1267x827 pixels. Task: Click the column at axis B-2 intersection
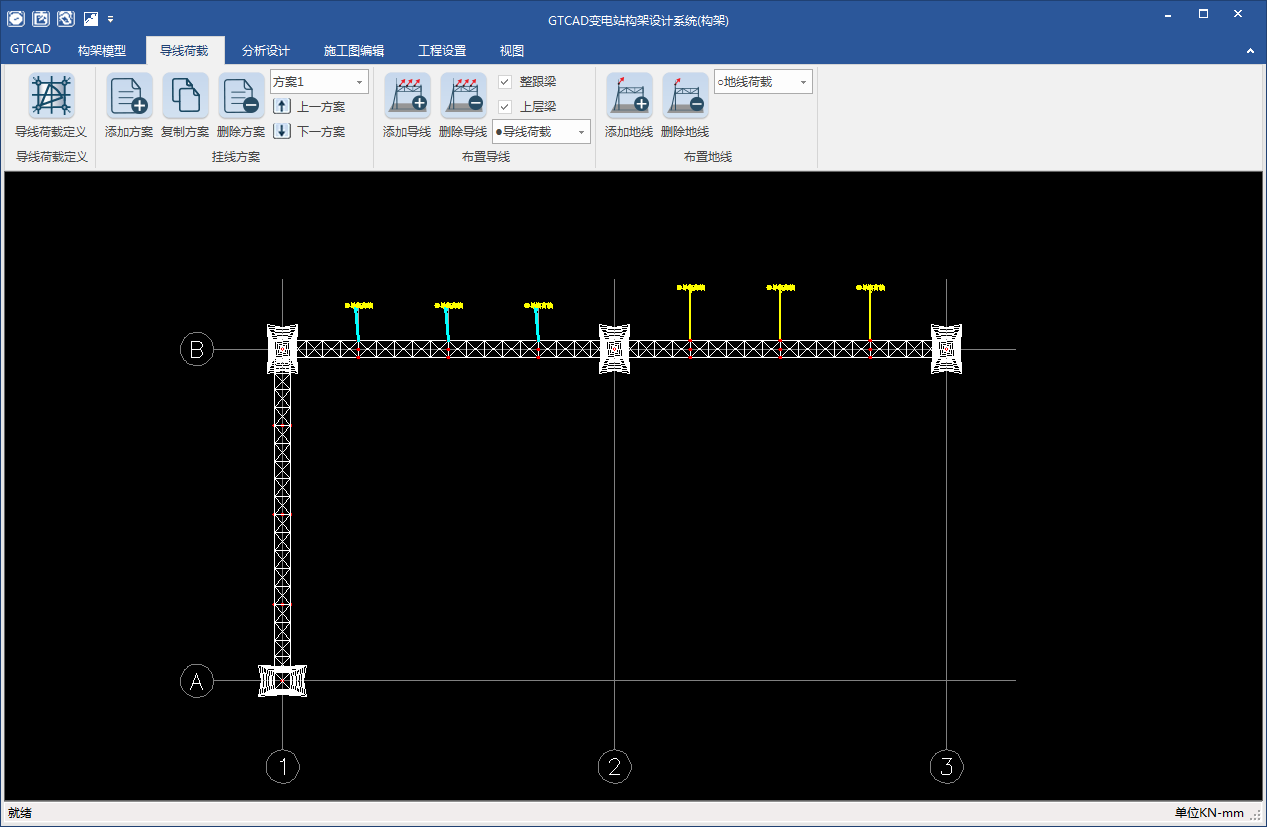point(614,349)
